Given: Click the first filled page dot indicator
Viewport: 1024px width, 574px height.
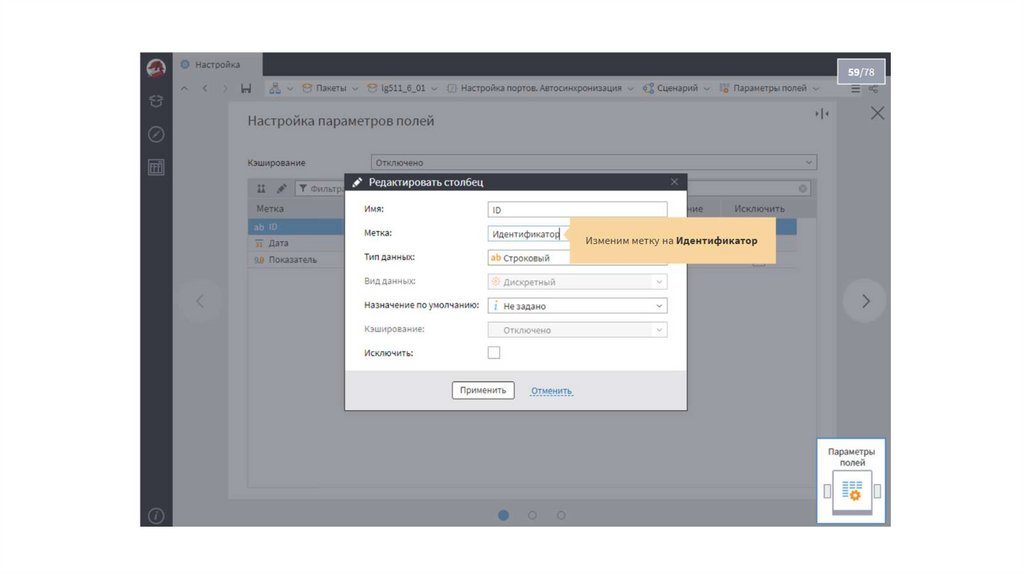Looking at the screenshot, I should pos(504,515).
